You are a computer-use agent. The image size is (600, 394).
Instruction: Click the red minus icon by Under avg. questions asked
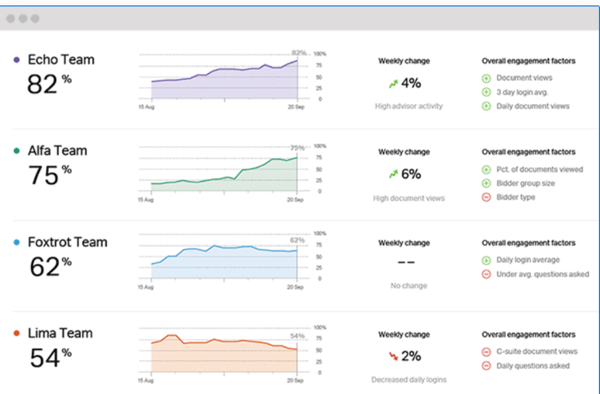click(486, 274)
